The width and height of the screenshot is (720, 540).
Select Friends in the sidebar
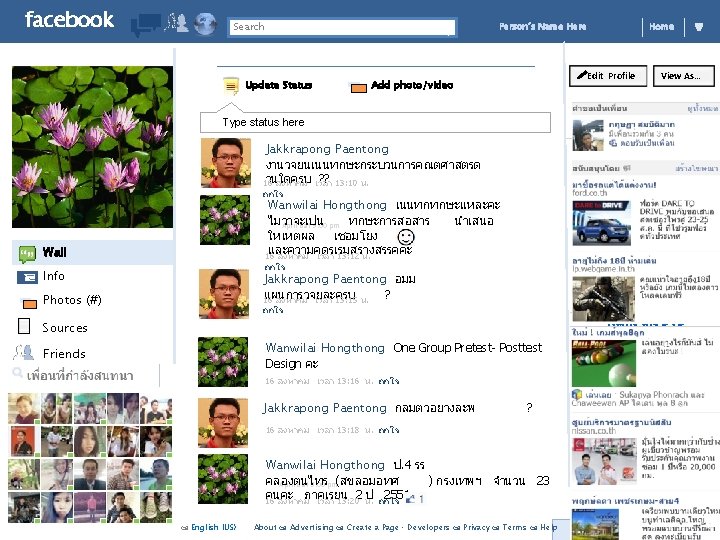tap(64, 354)
